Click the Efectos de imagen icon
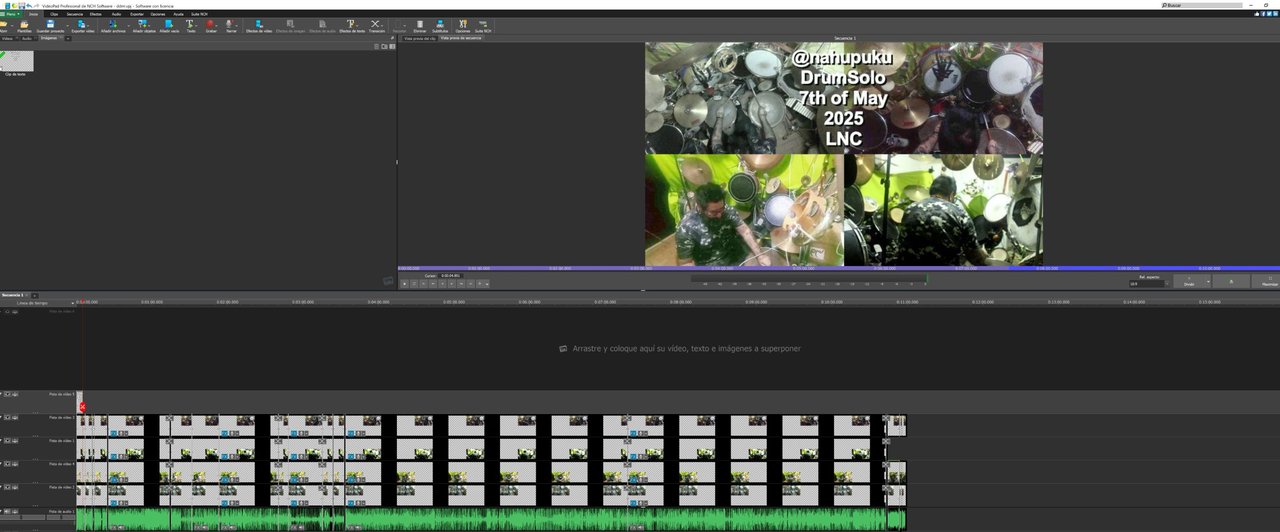The width and height of the screenshot is (1280, 532). [x=290, y=24]
